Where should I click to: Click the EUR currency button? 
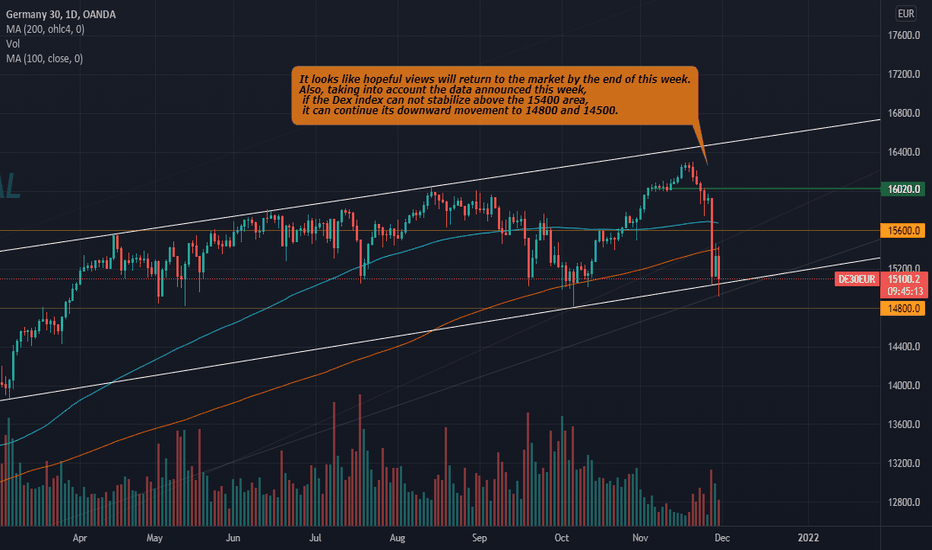[x=906, y=14]
